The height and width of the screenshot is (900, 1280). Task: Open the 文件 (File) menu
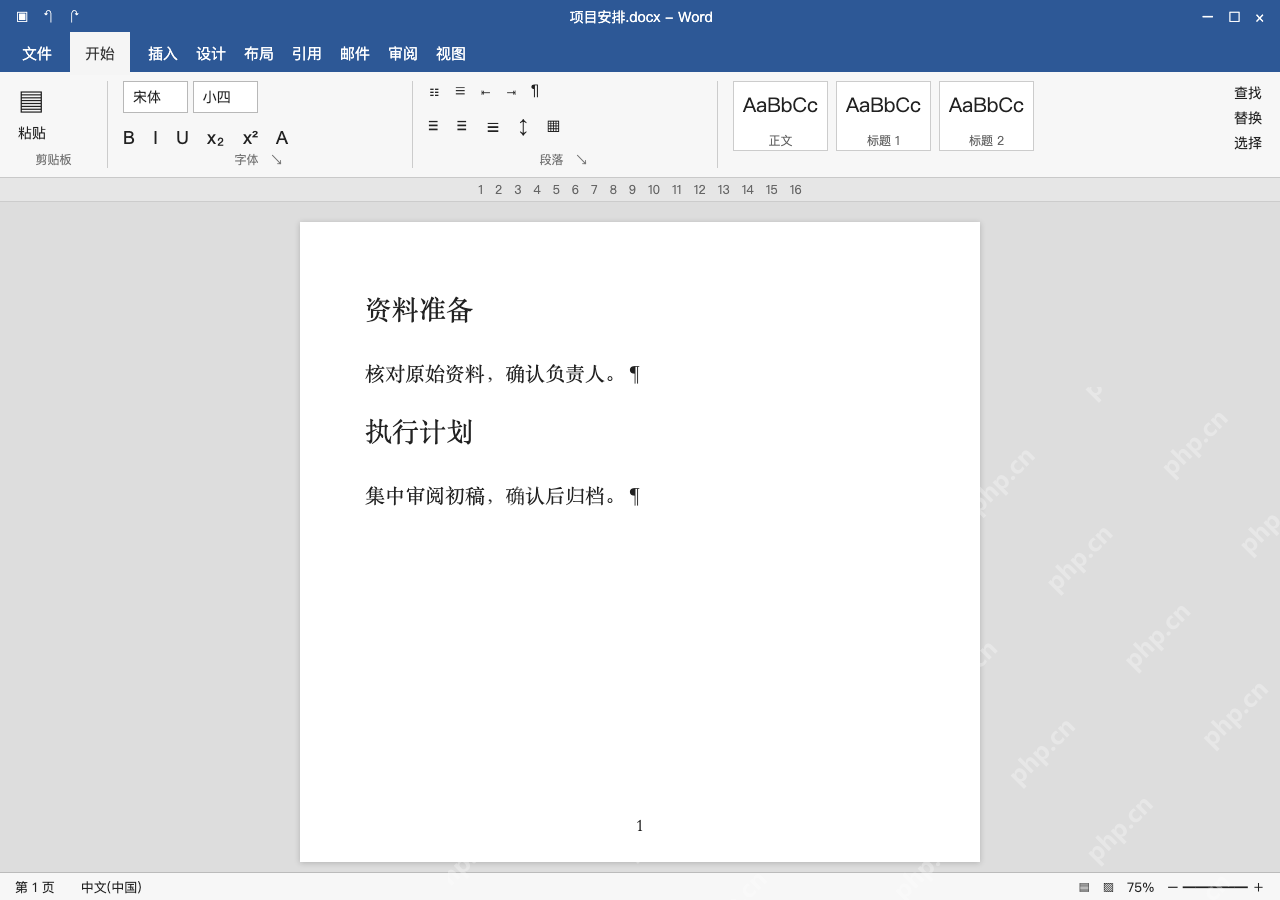tap(37, 53)
